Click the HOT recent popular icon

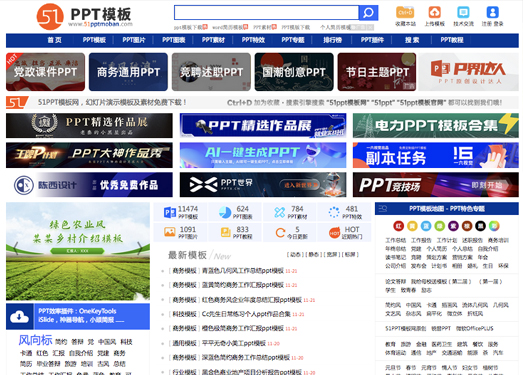[334, 233]
